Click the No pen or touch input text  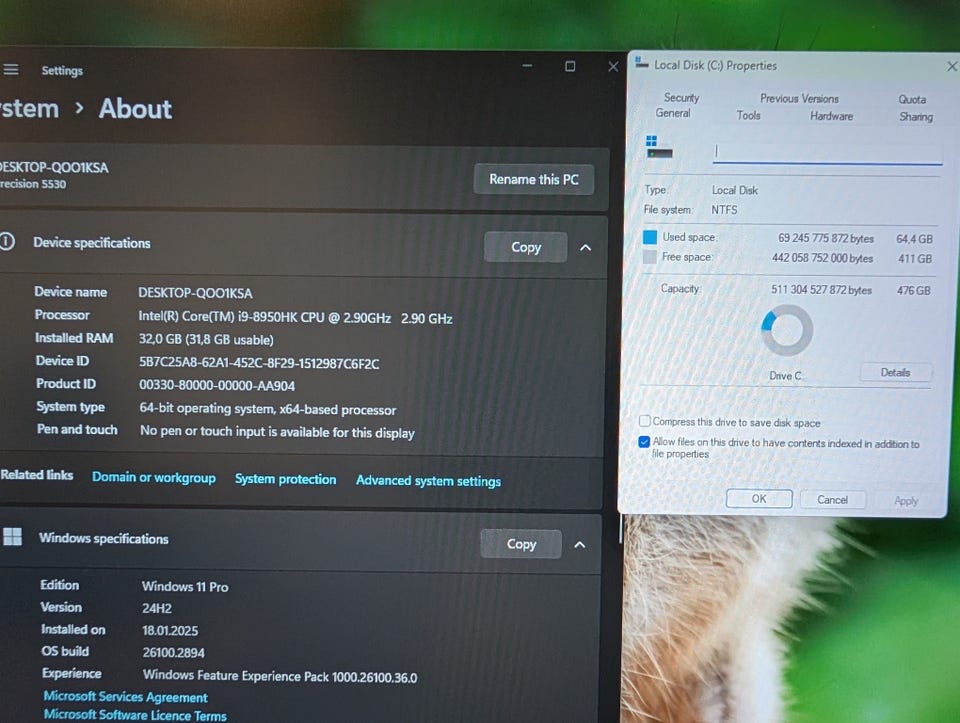277,432
